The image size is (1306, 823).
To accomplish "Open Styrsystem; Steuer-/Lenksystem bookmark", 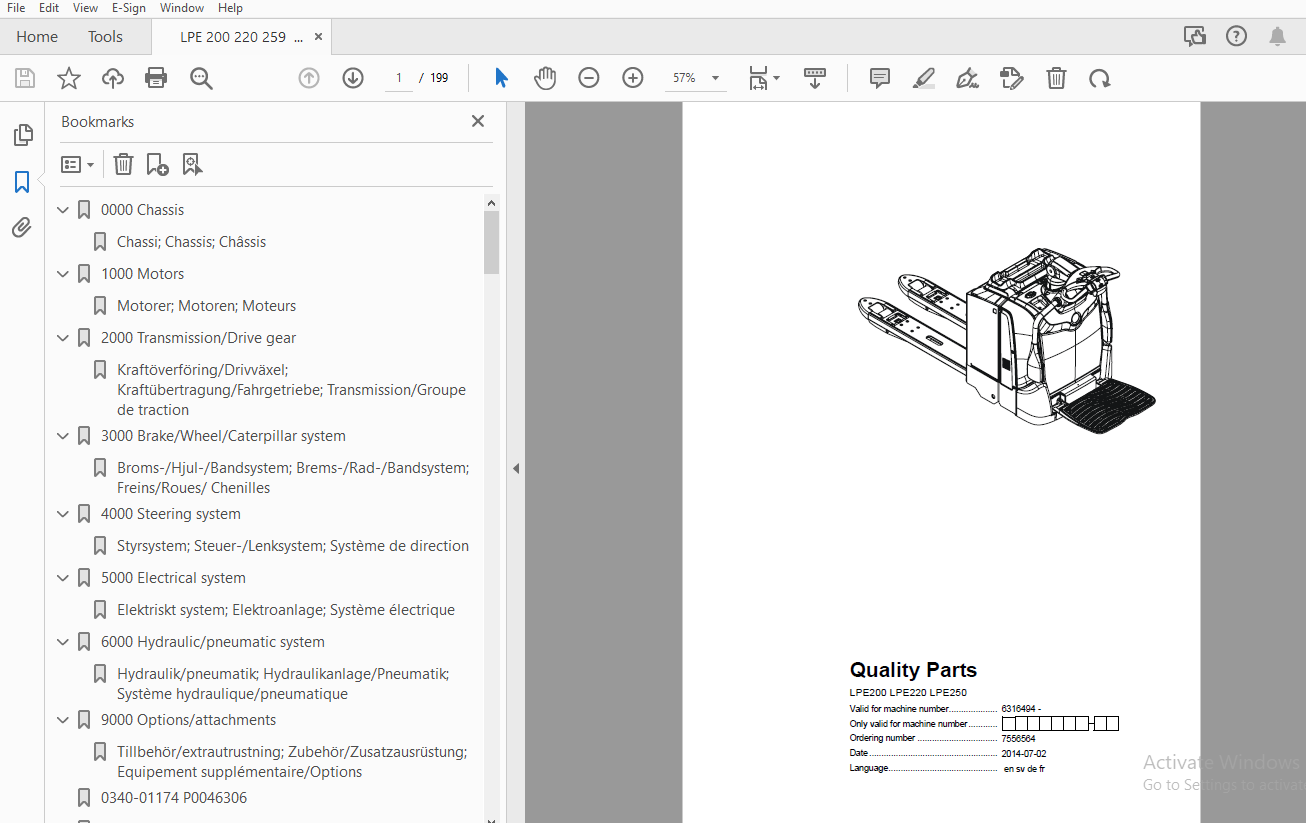I will (293, 546).
